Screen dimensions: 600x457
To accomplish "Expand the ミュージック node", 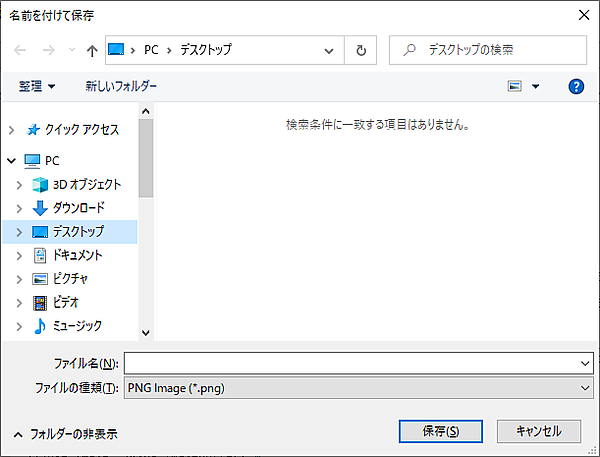I will (x=19, y=326).
